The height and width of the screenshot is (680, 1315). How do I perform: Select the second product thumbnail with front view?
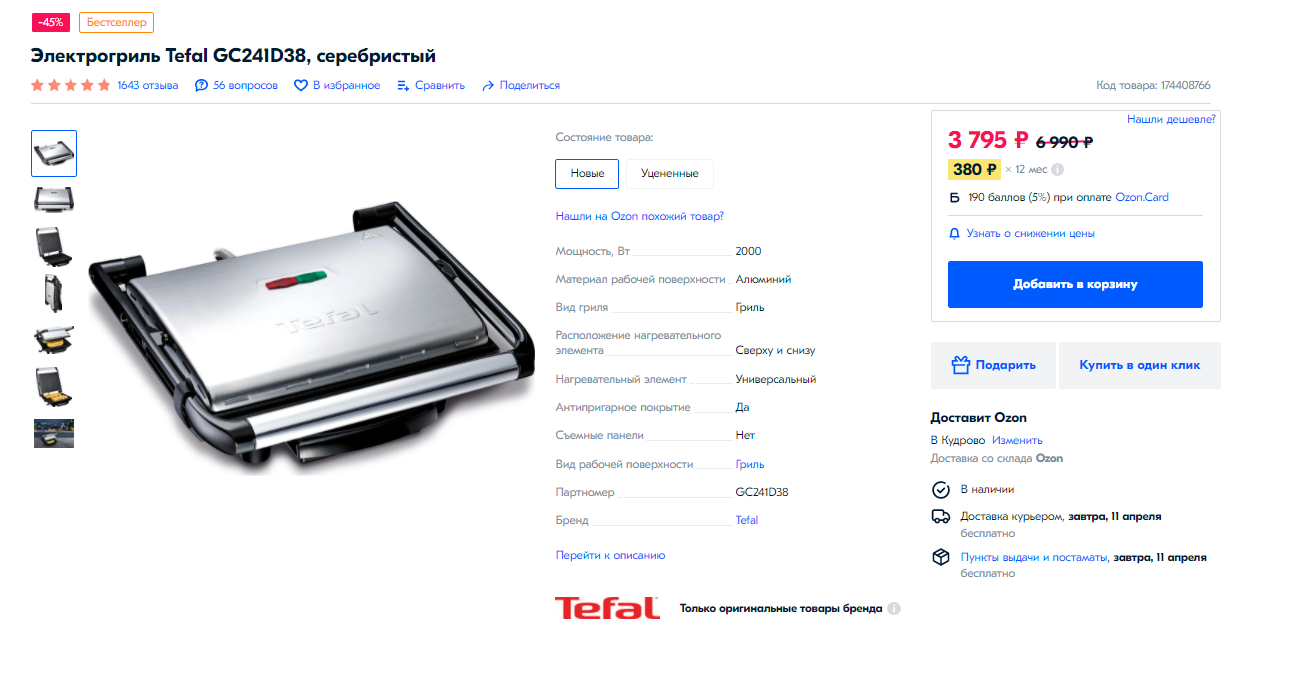54,200
